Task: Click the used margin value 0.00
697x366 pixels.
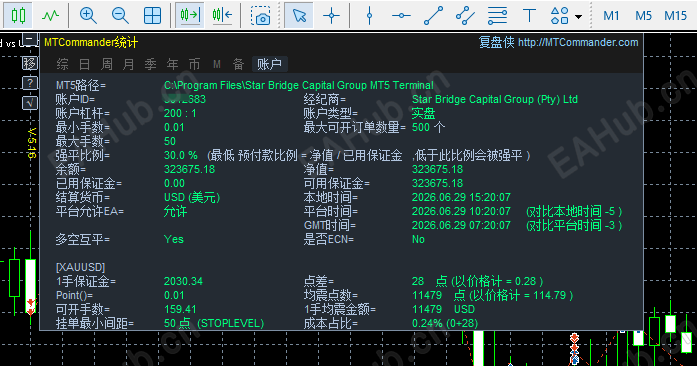Action: pyautogui.click(x=174, y=183)
